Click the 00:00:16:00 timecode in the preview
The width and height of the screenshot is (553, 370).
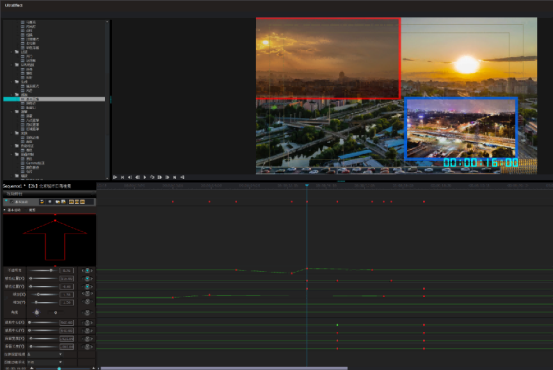click(x=480, y=163)
